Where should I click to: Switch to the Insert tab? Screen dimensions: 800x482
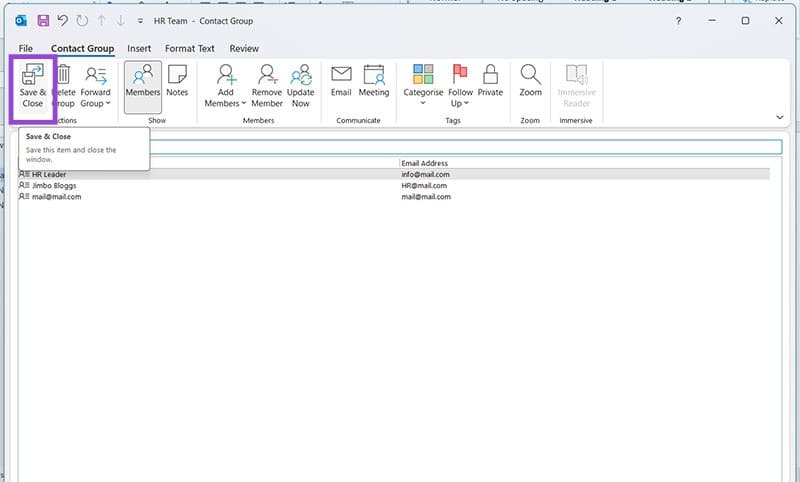click(139, 48)
